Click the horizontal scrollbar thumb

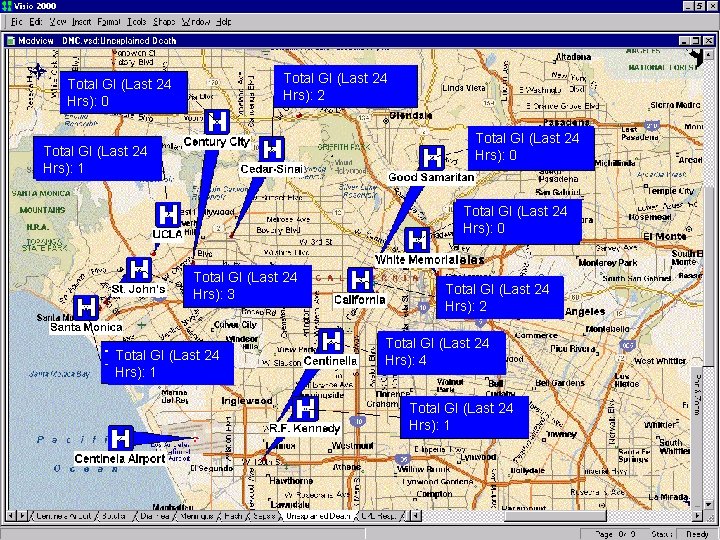pos(556,516)
